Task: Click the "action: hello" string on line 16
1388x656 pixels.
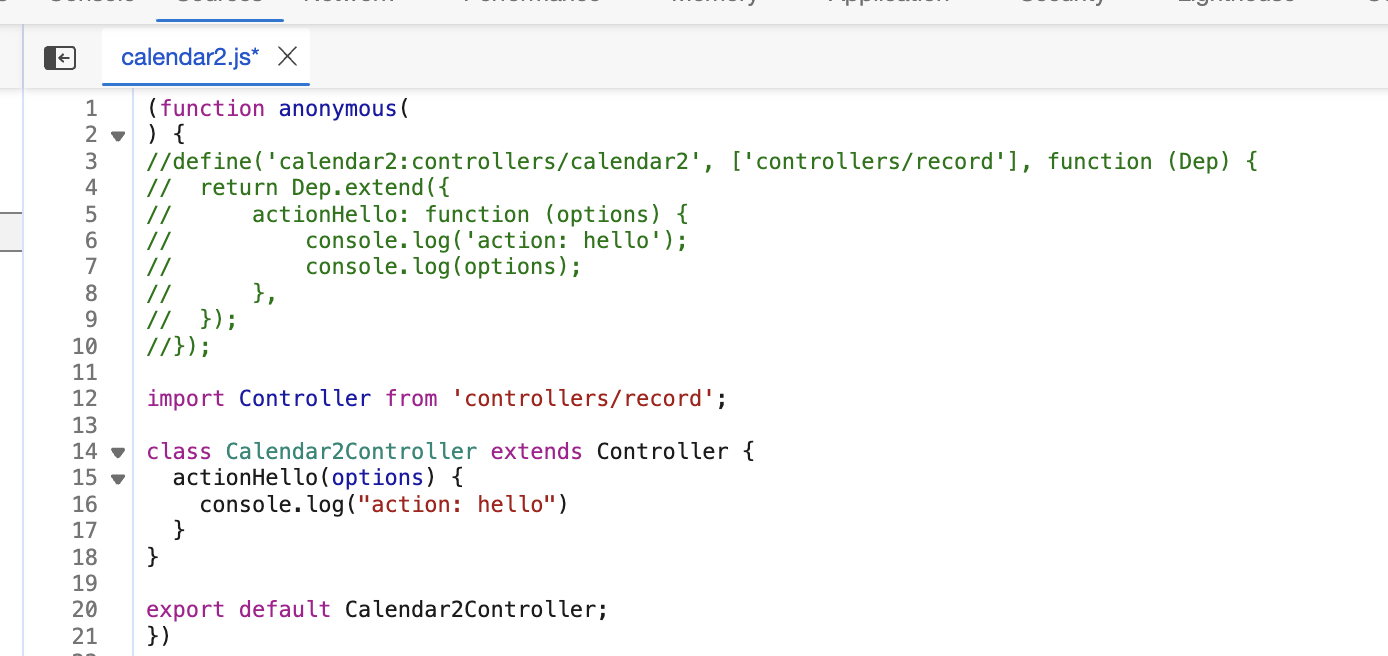Action: [462, 504]
